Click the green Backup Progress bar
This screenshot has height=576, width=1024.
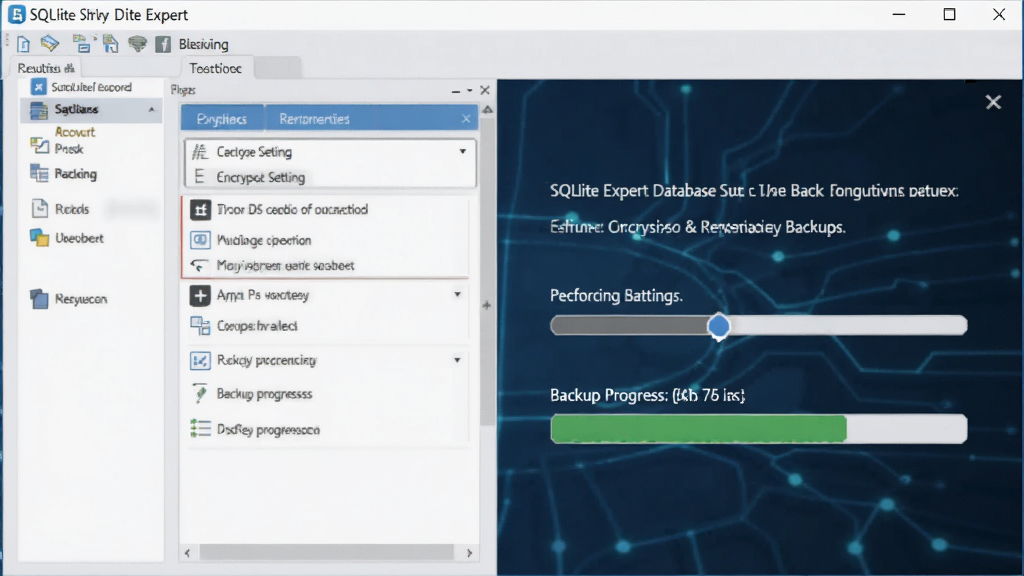point(699,429)
